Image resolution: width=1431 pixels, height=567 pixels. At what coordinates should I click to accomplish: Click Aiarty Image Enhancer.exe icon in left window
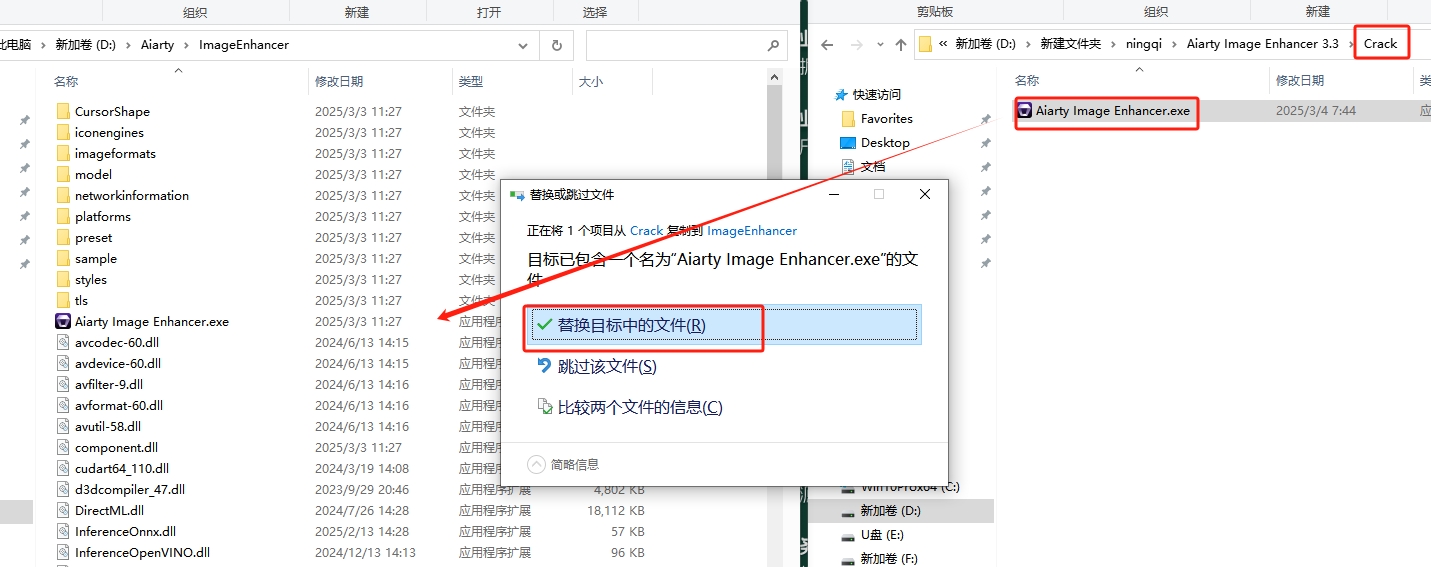point(63,321)
